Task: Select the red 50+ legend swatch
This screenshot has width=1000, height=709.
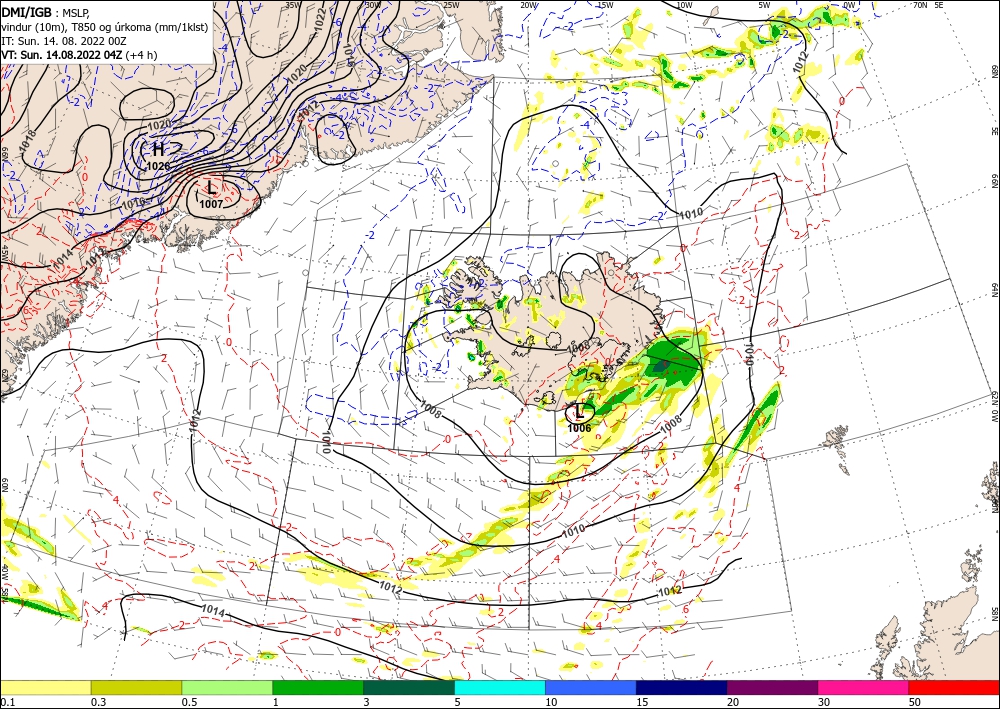Action: click(x=954, y=687)
